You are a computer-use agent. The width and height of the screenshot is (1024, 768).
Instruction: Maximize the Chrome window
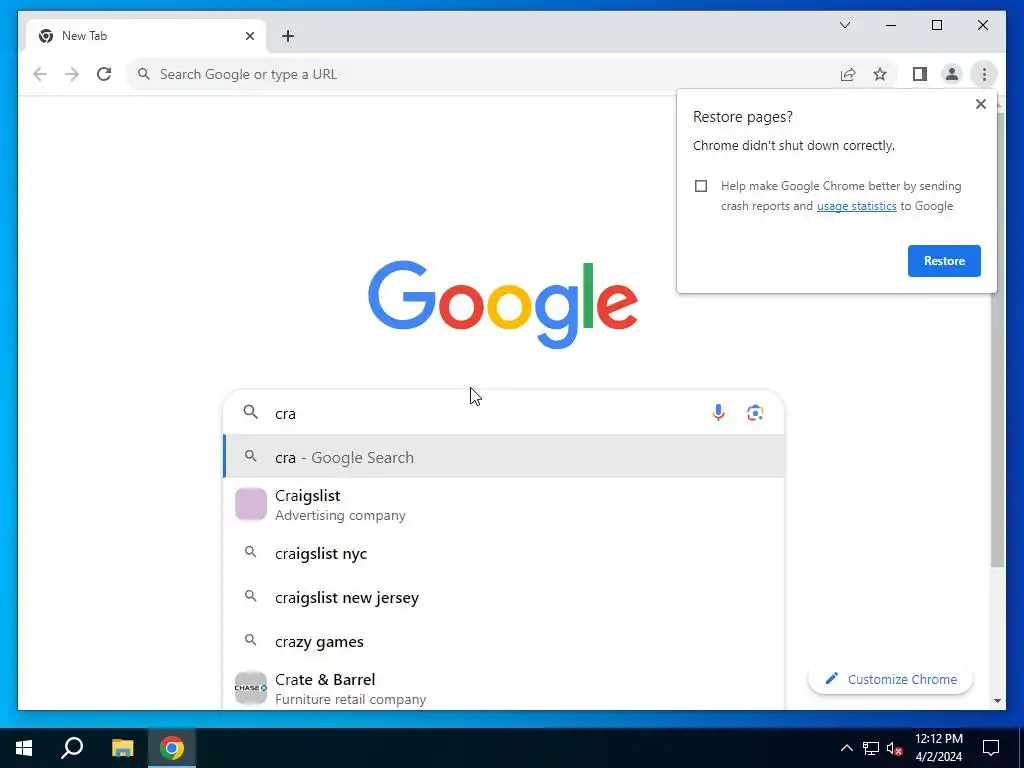(936, 25)
